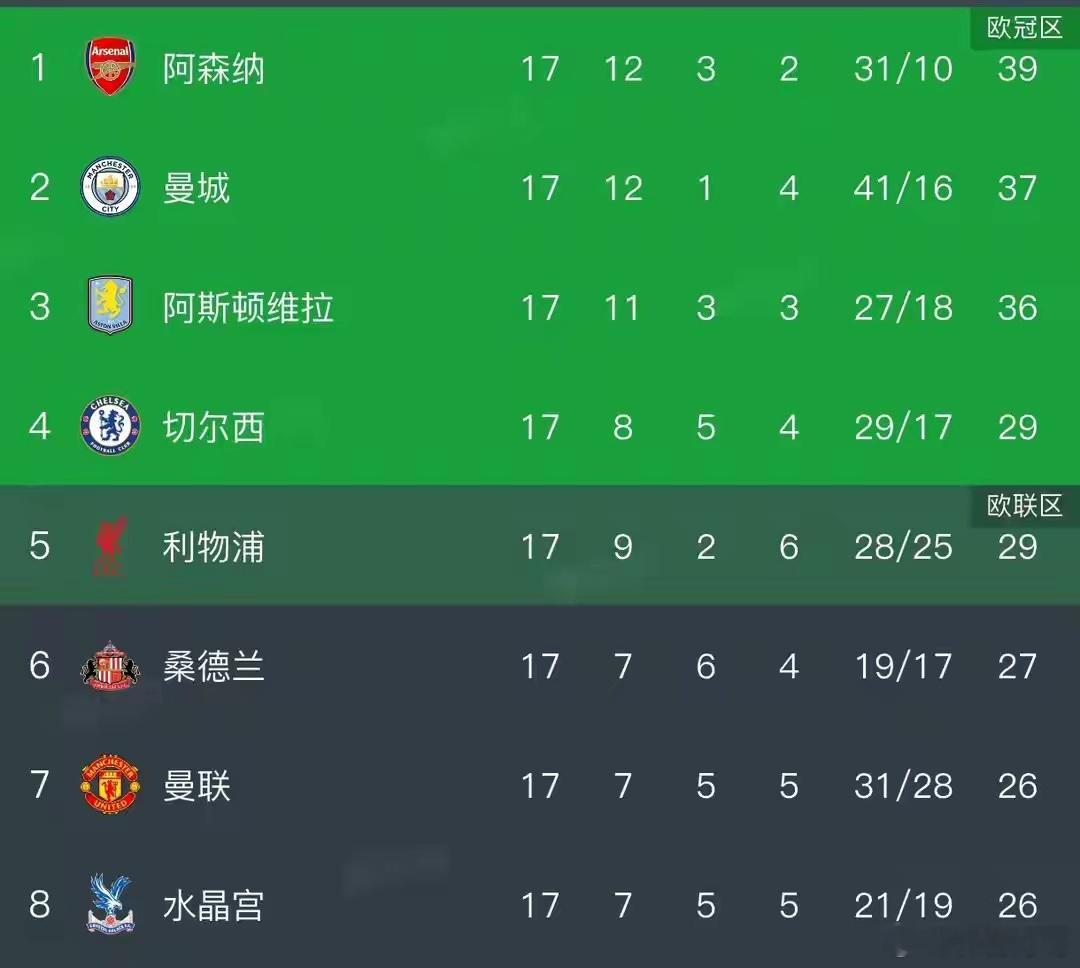Viewport: 1080px width, 968px height.
Task: Click rank number 1 in the table
Action: [40, 68]
